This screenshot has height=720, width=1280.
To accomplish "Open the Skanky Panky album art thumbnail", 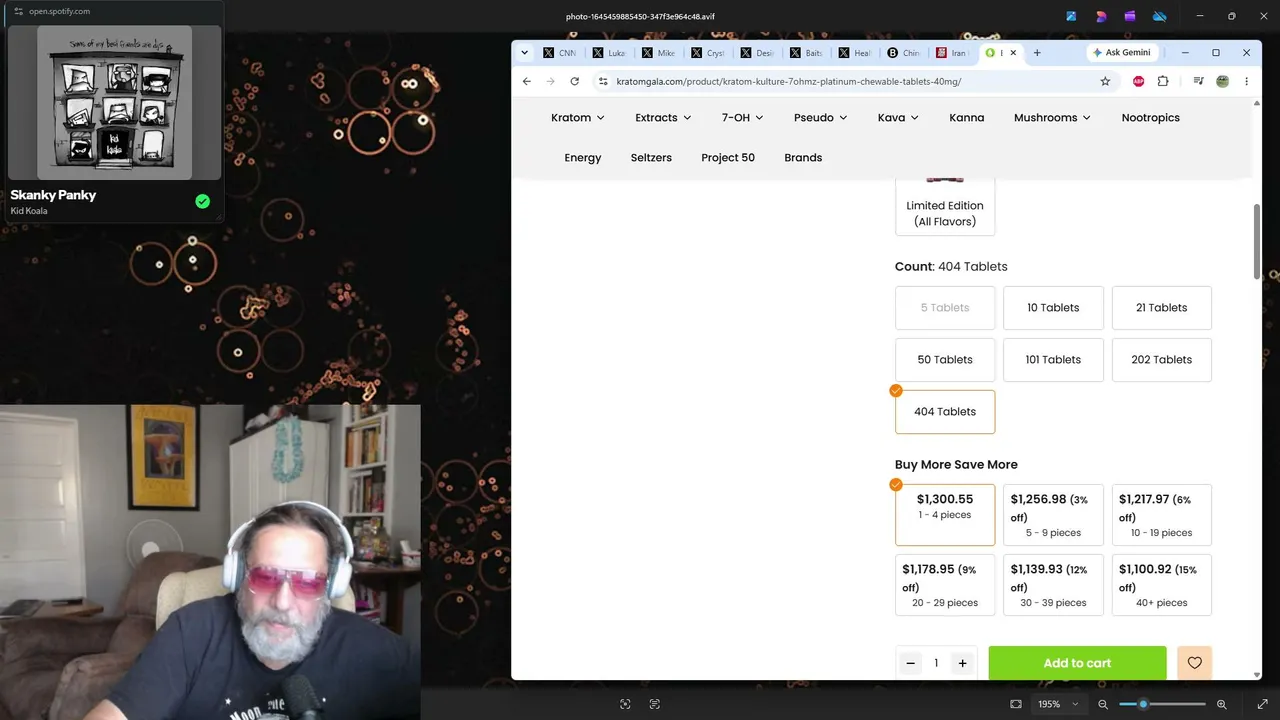I will click(114, 103).
